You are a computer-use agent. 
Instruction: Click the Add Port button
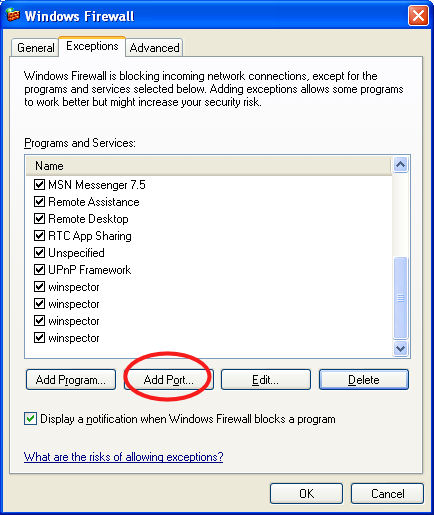click(168, 380)
